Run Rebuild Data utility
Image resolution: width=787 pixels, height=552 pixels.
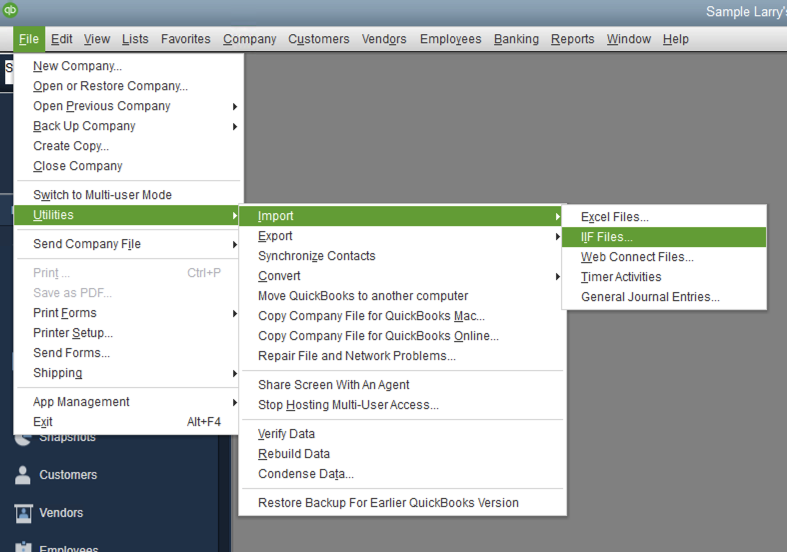tap(403, 454)
